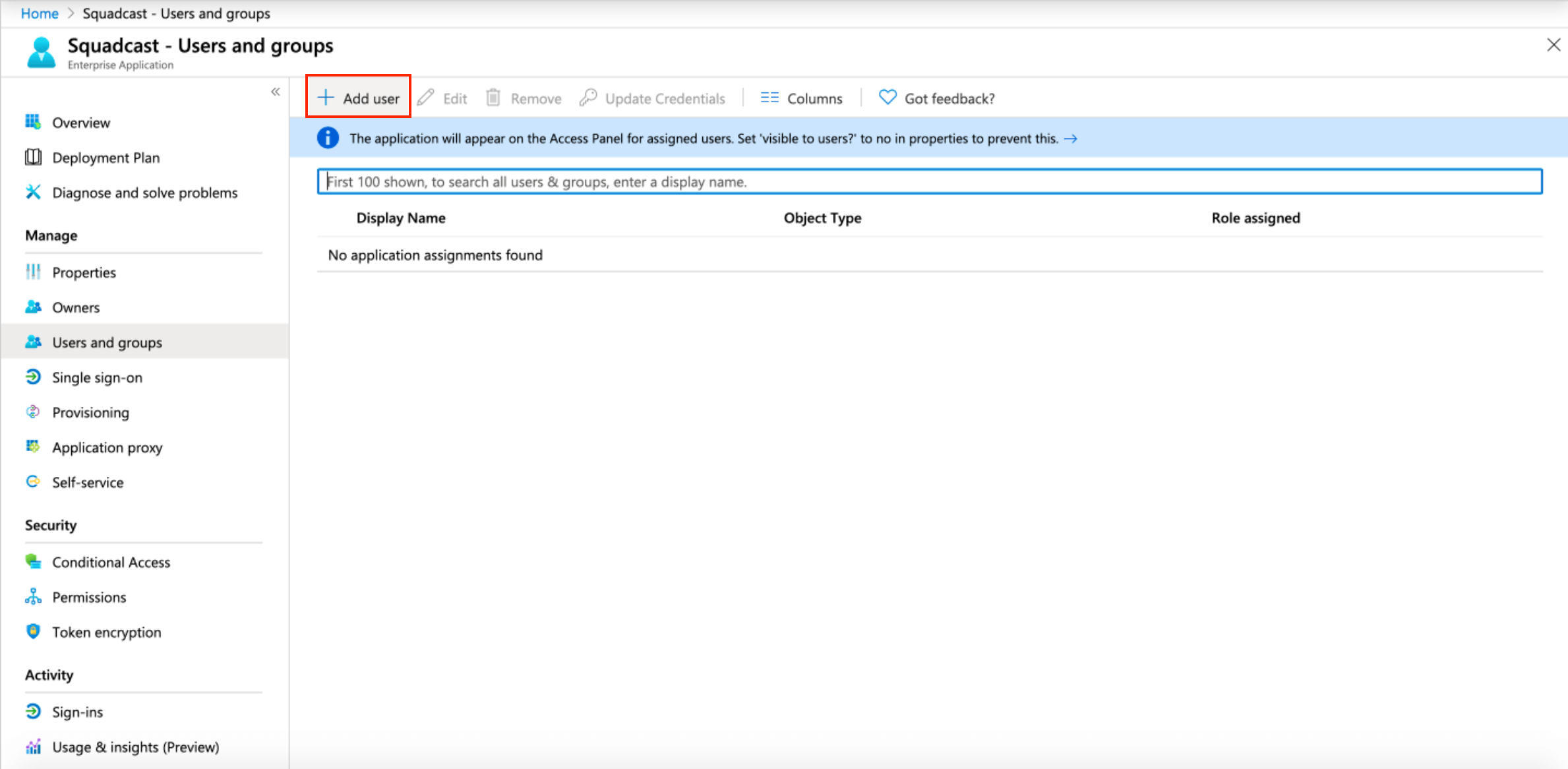Open Single sign-on settings
This screenshot has height=769, width=1568.
tap(98, 377)
